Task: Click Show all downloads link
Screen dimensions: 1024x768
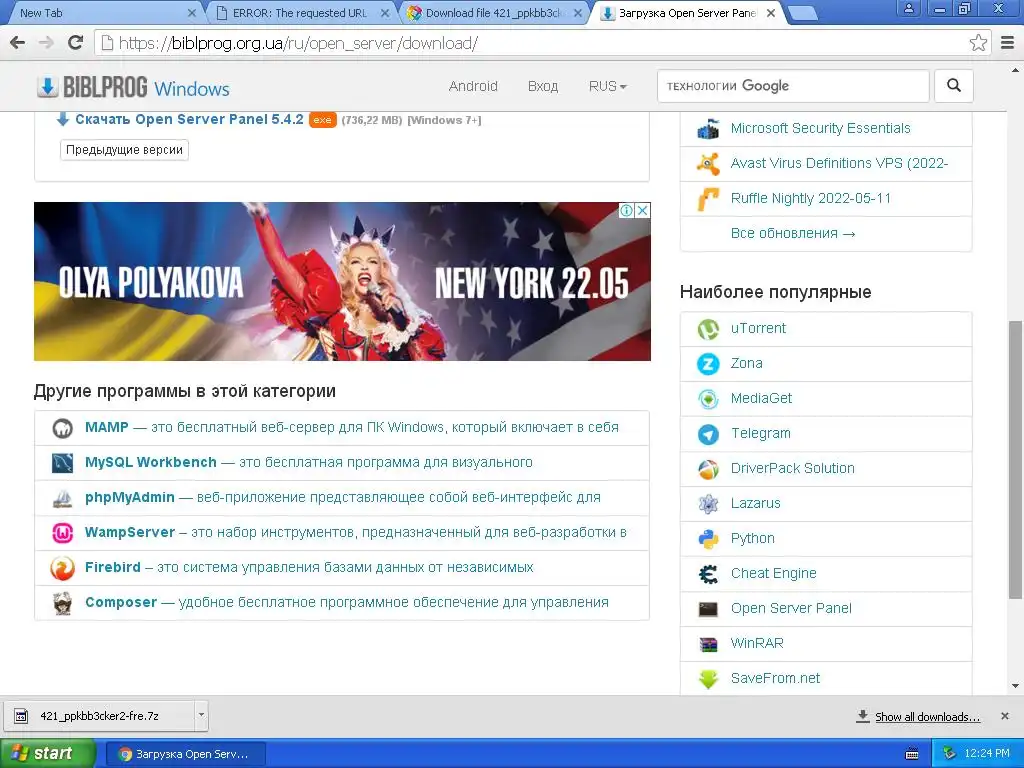Action: [927, 716]
